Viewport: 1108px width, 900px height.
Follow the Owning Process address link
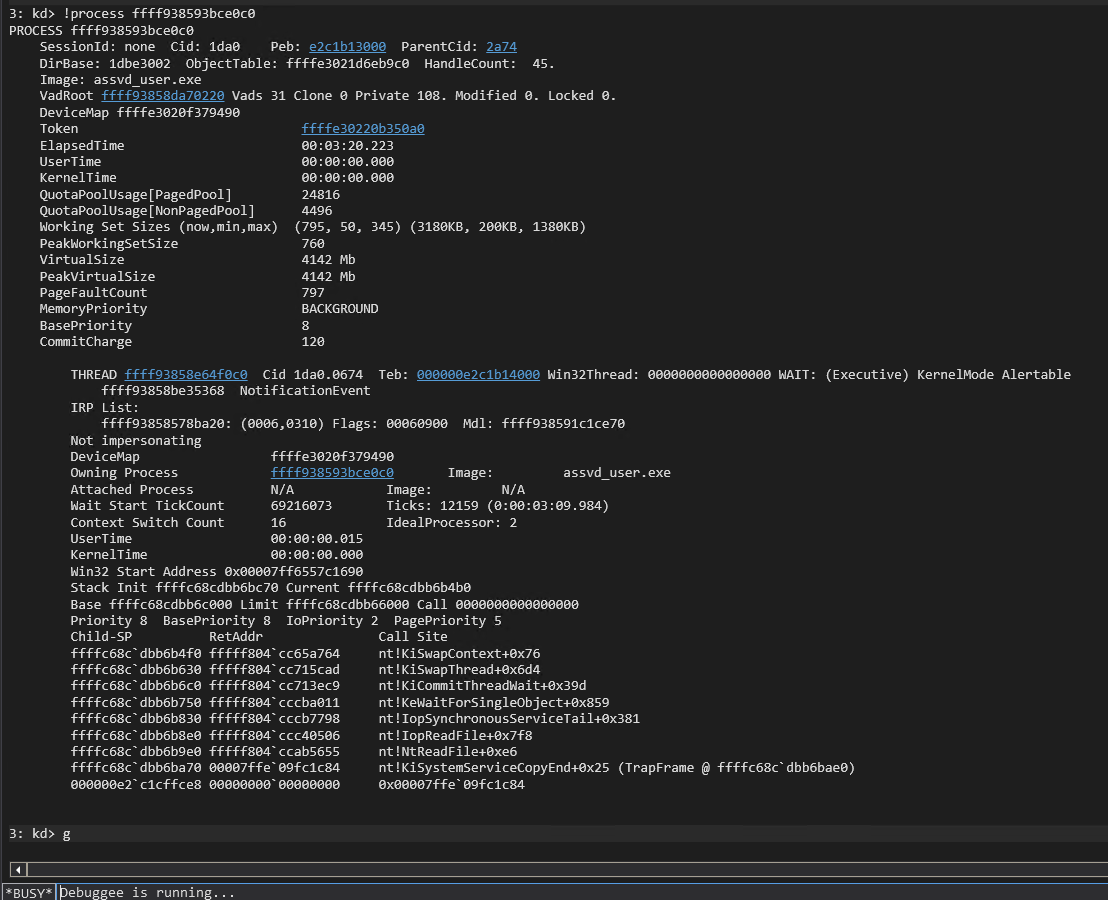[332, 473]
